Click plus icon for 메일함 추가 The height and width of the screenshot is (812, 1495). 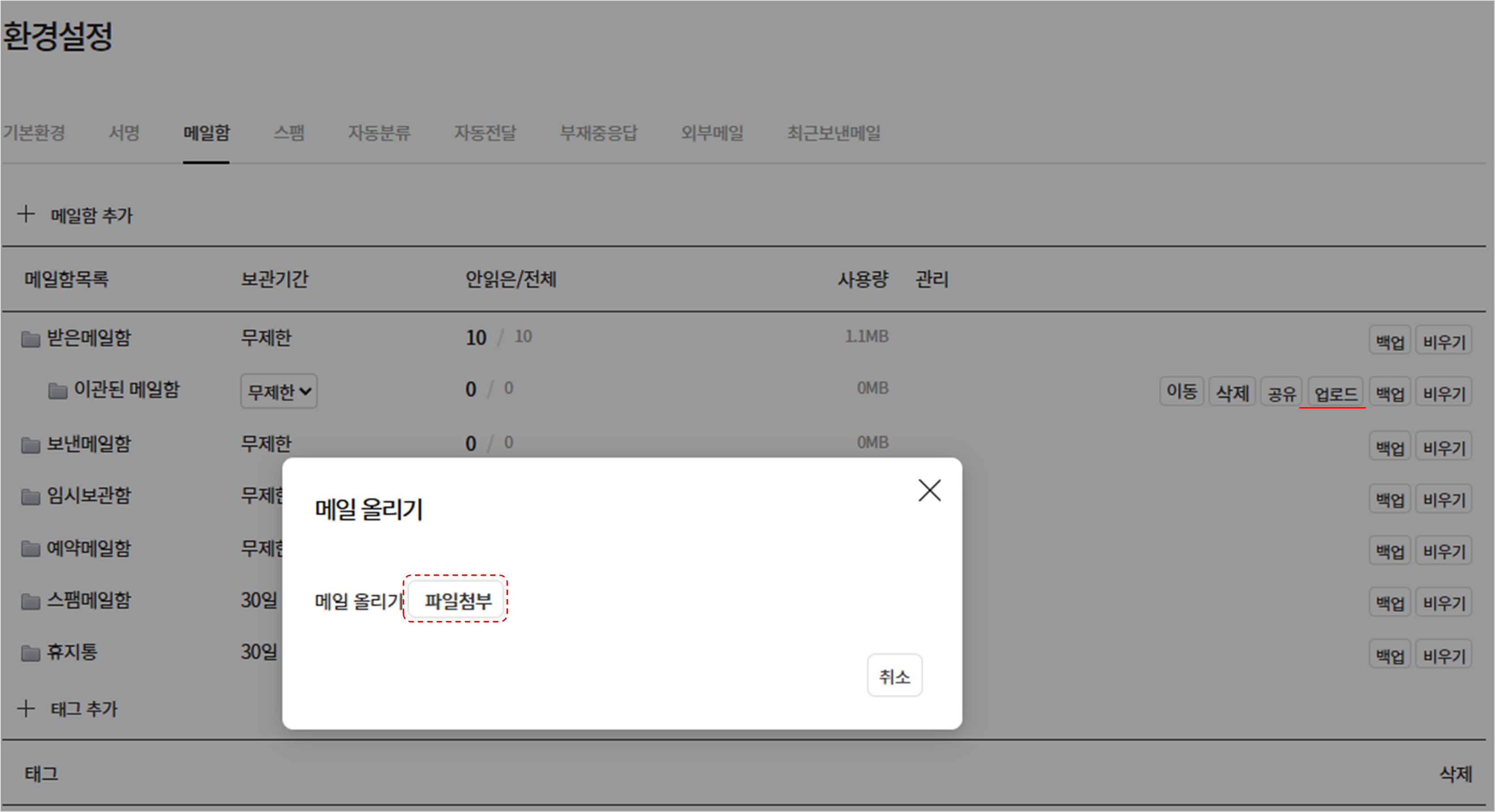pyautogui.click(x=26, y=214)
